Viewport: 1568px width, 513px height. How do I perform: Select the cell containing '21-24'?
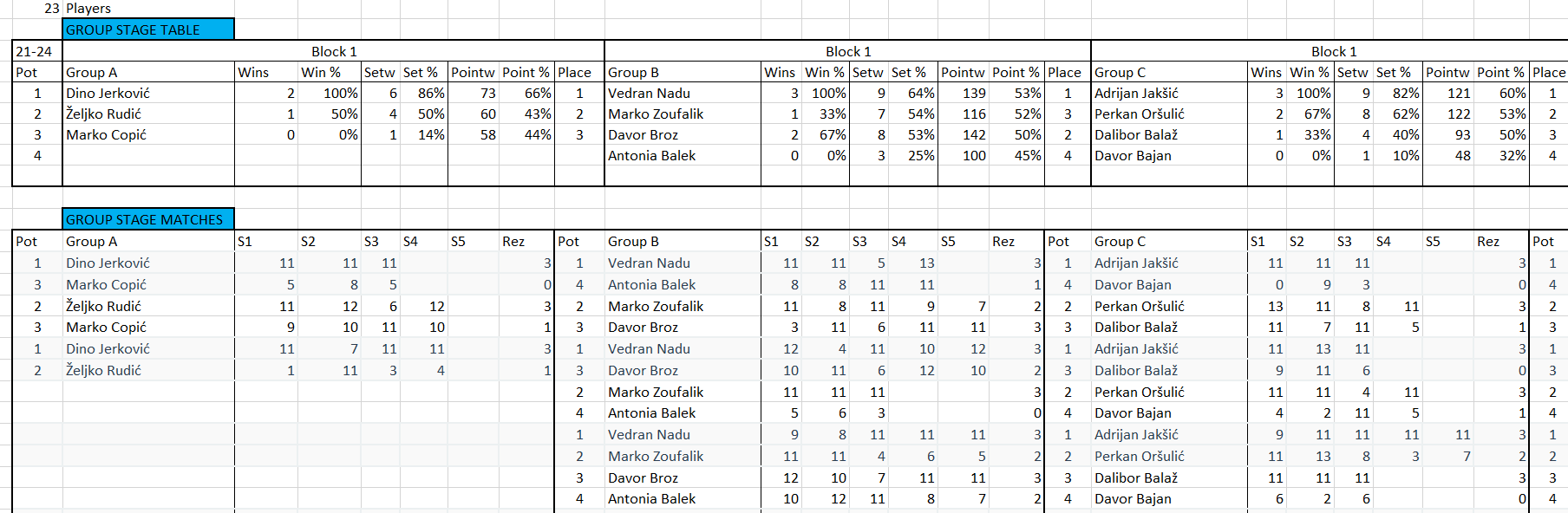coord(35,51)
